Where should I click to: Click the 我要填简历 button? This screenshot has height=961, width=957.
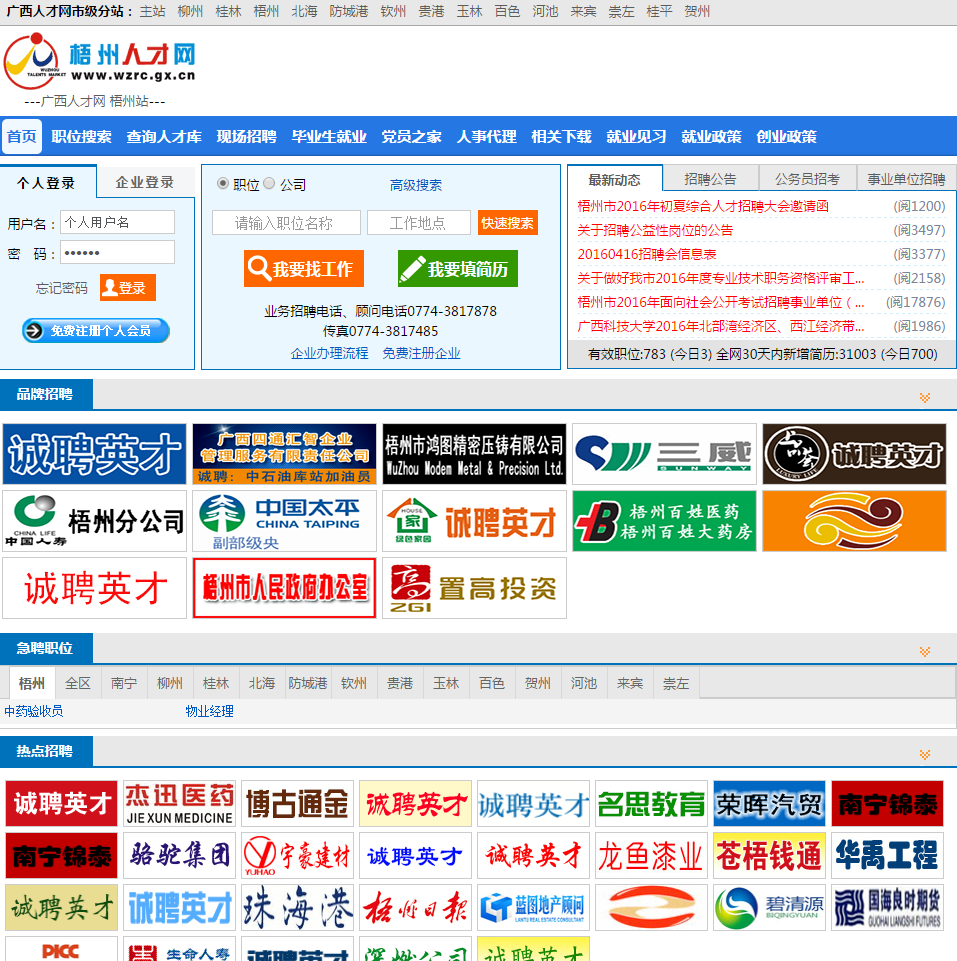pos(457,268)
